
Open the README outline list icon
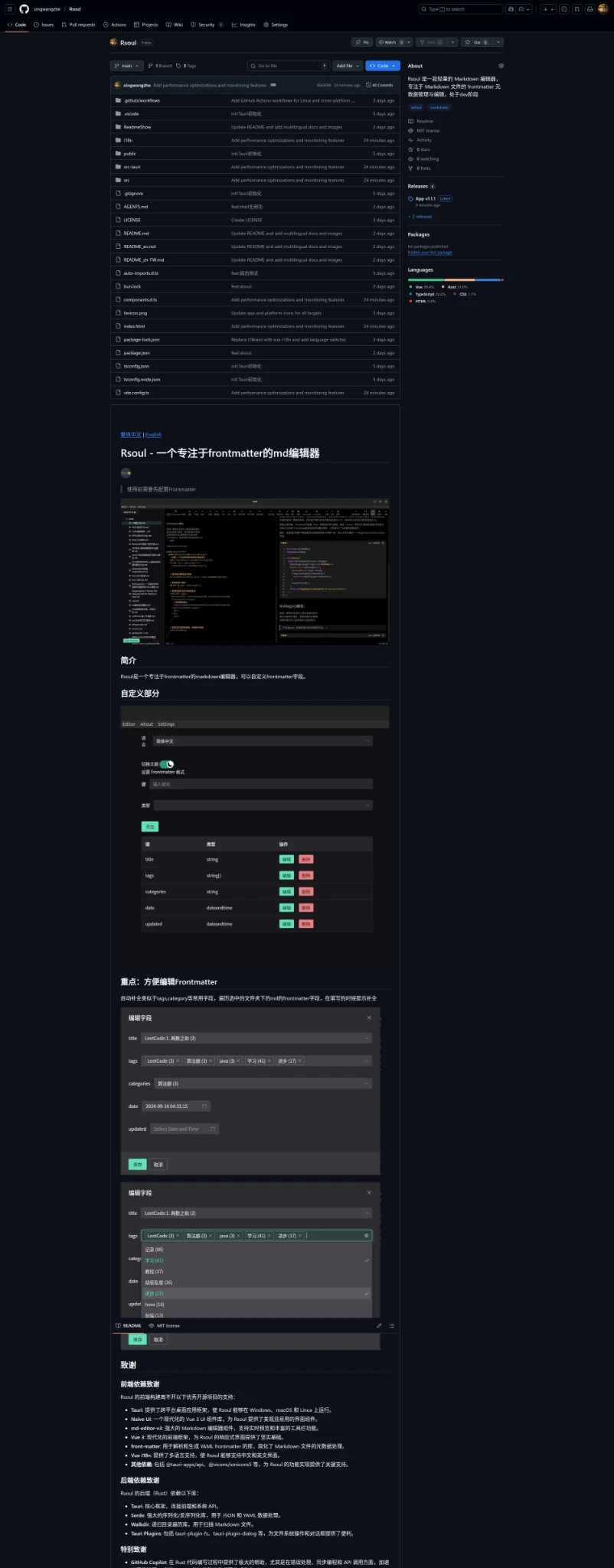392,1325
